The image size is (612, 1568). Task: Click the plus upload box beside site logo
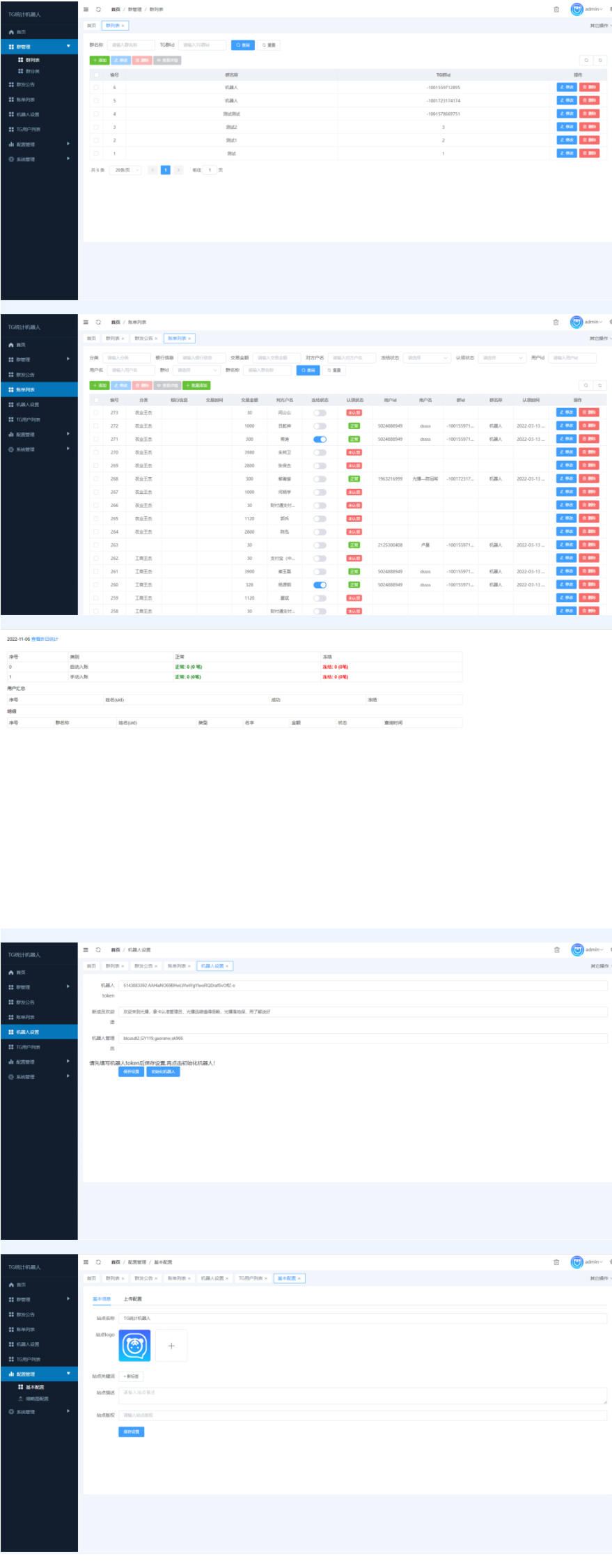(x=171, y=1346)
